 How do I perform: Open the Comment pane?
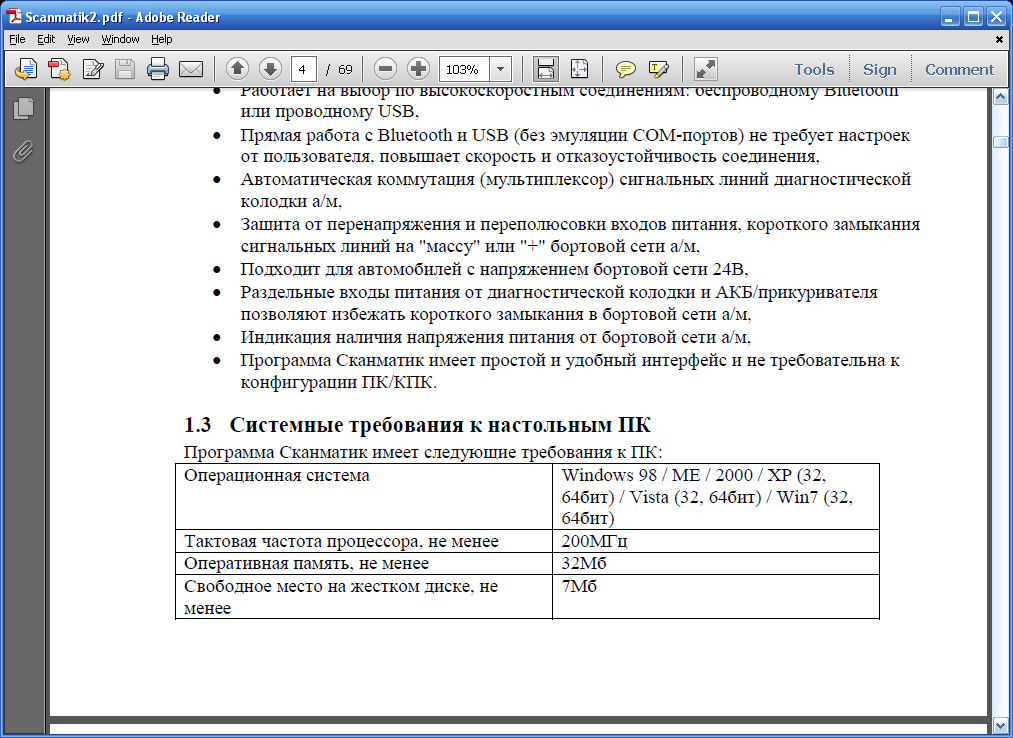pos(959,69)
